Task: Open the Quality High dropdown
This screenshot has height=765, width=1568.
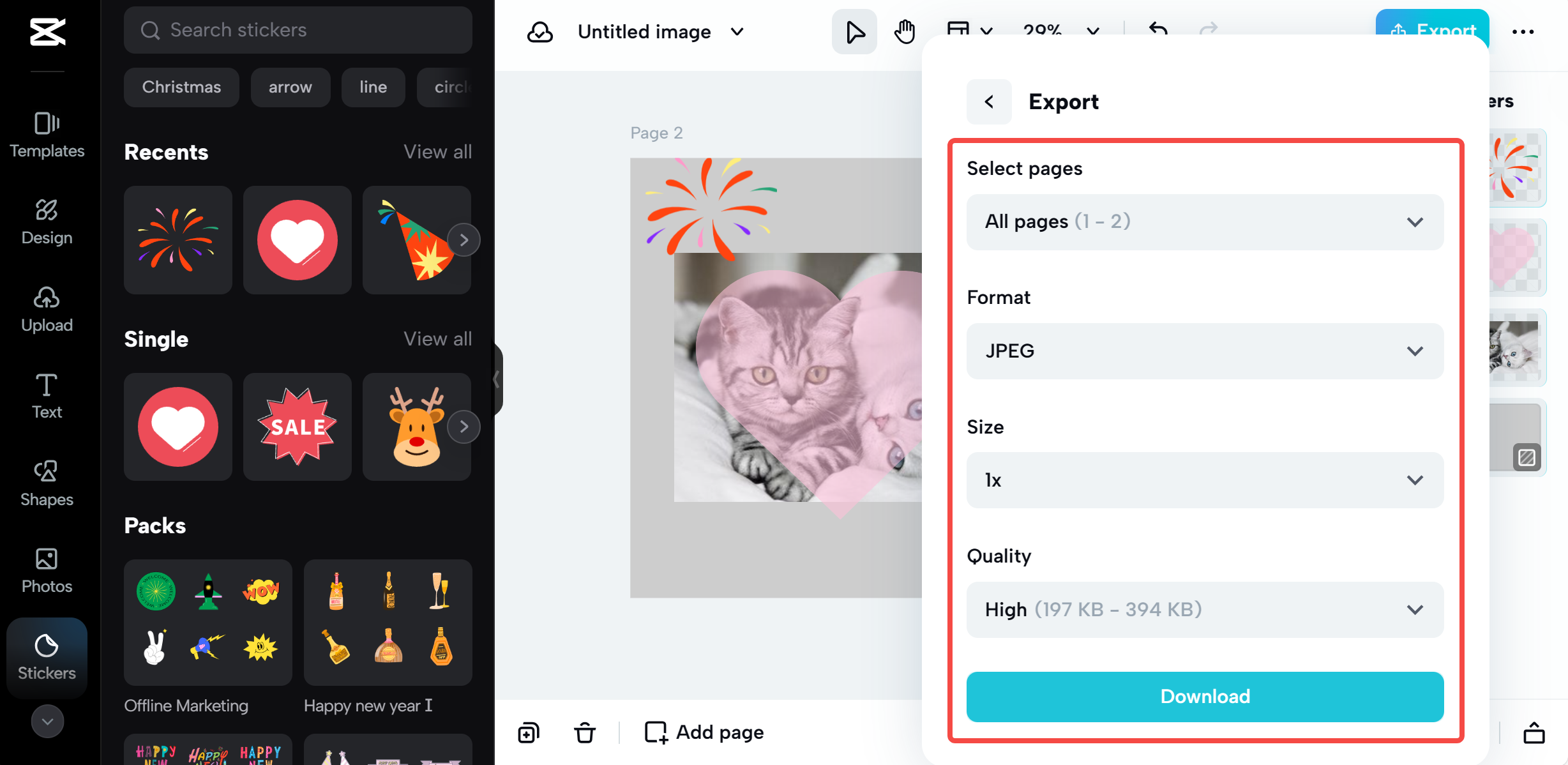Action: pos(1205,609)
